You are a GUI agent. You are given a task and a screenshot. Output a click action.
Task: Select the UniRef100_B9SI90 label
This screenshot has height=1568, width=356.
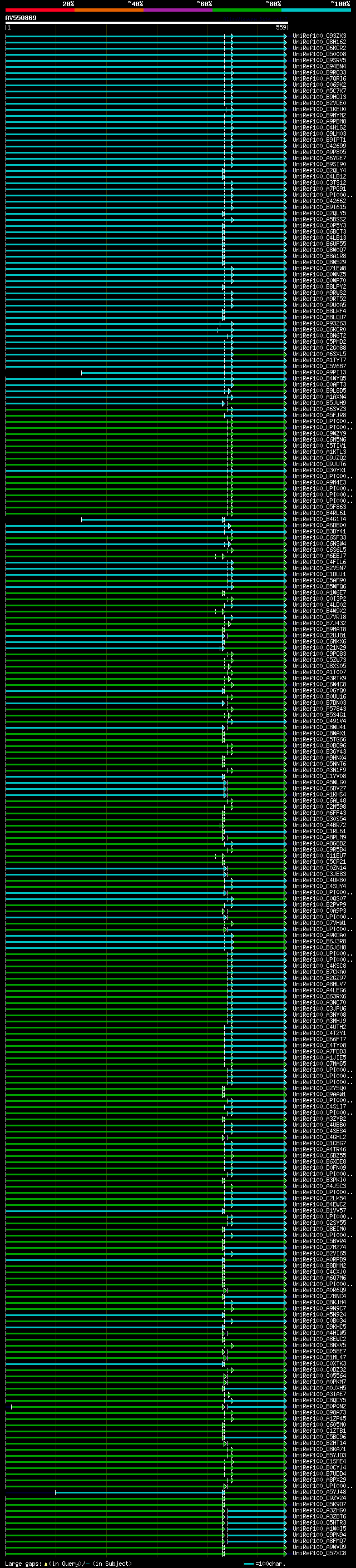click(319, 164)
